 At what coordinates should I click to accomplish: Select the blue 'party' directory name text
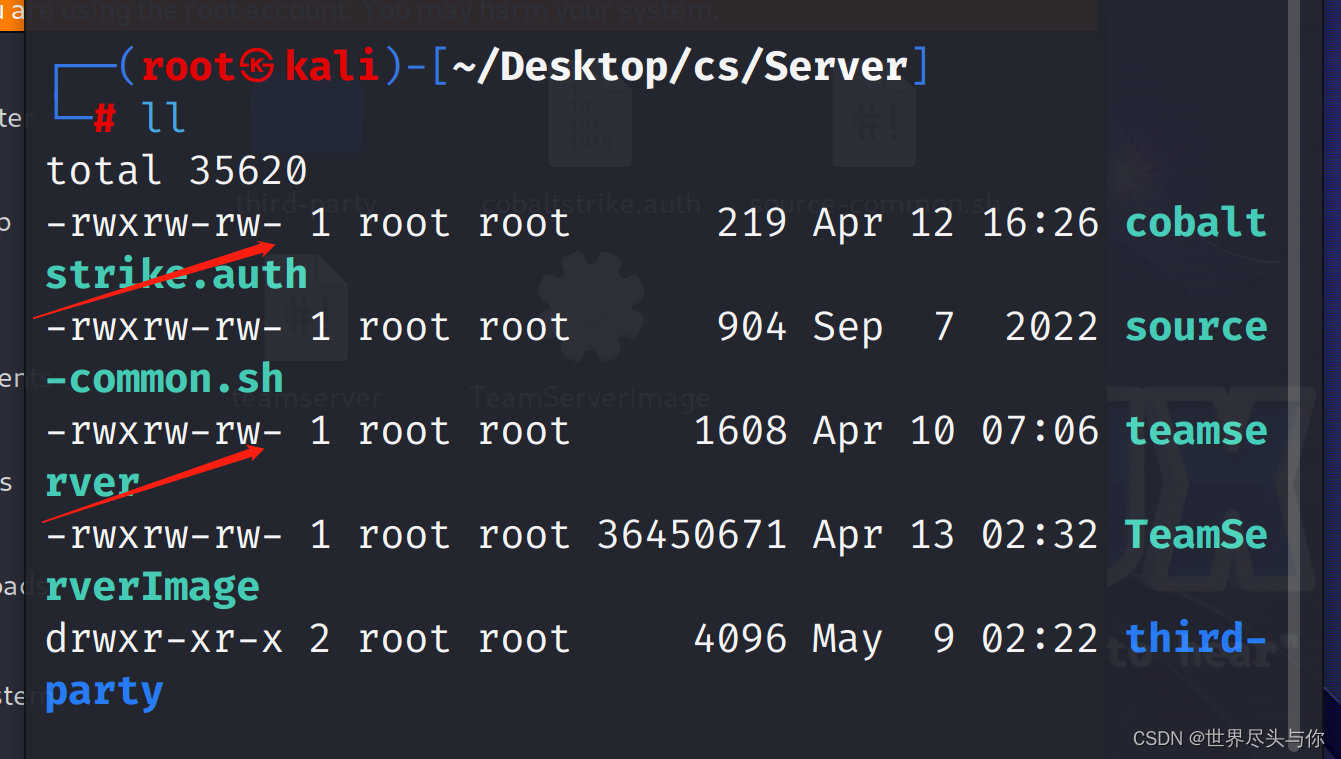[104, 692]
